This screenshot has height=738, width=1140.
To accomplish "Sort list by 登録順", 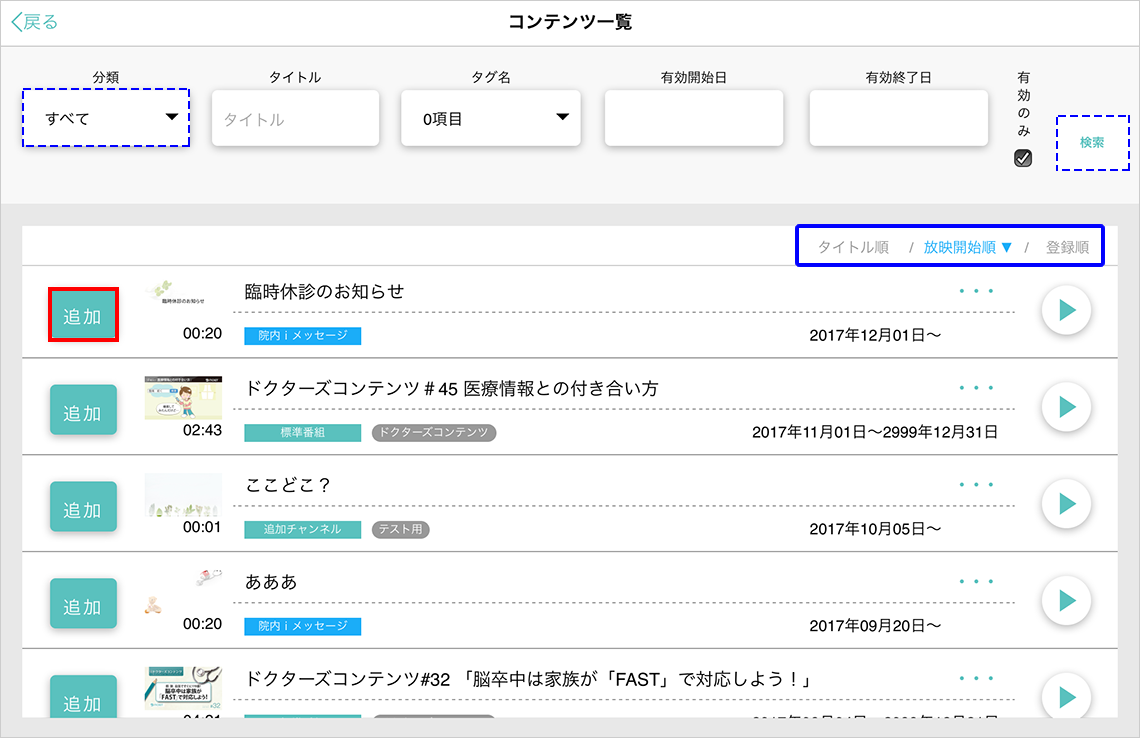I will pos(1067,247).
